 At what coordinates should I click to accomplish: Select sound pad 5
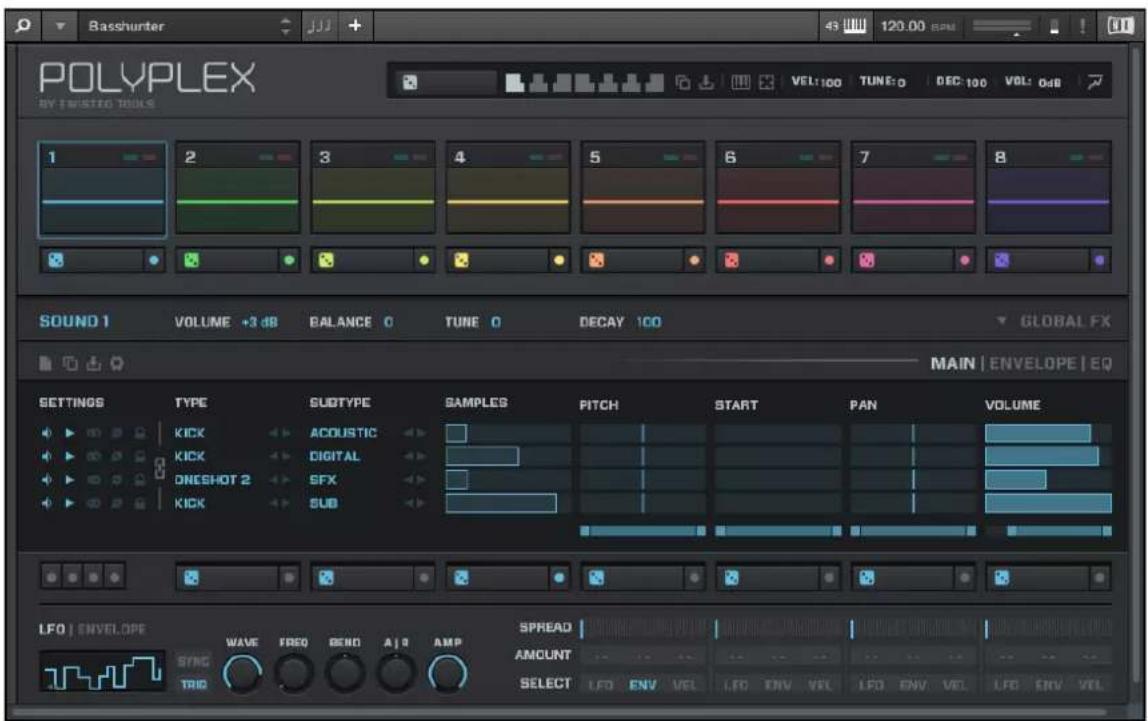click(643, 188)
